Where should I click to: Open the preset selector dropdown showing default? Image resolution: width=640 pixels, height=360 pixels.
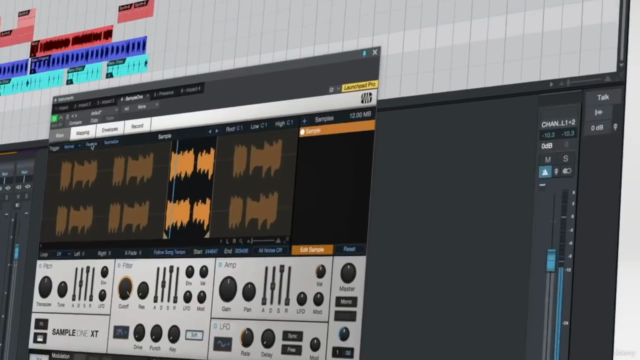102,112
